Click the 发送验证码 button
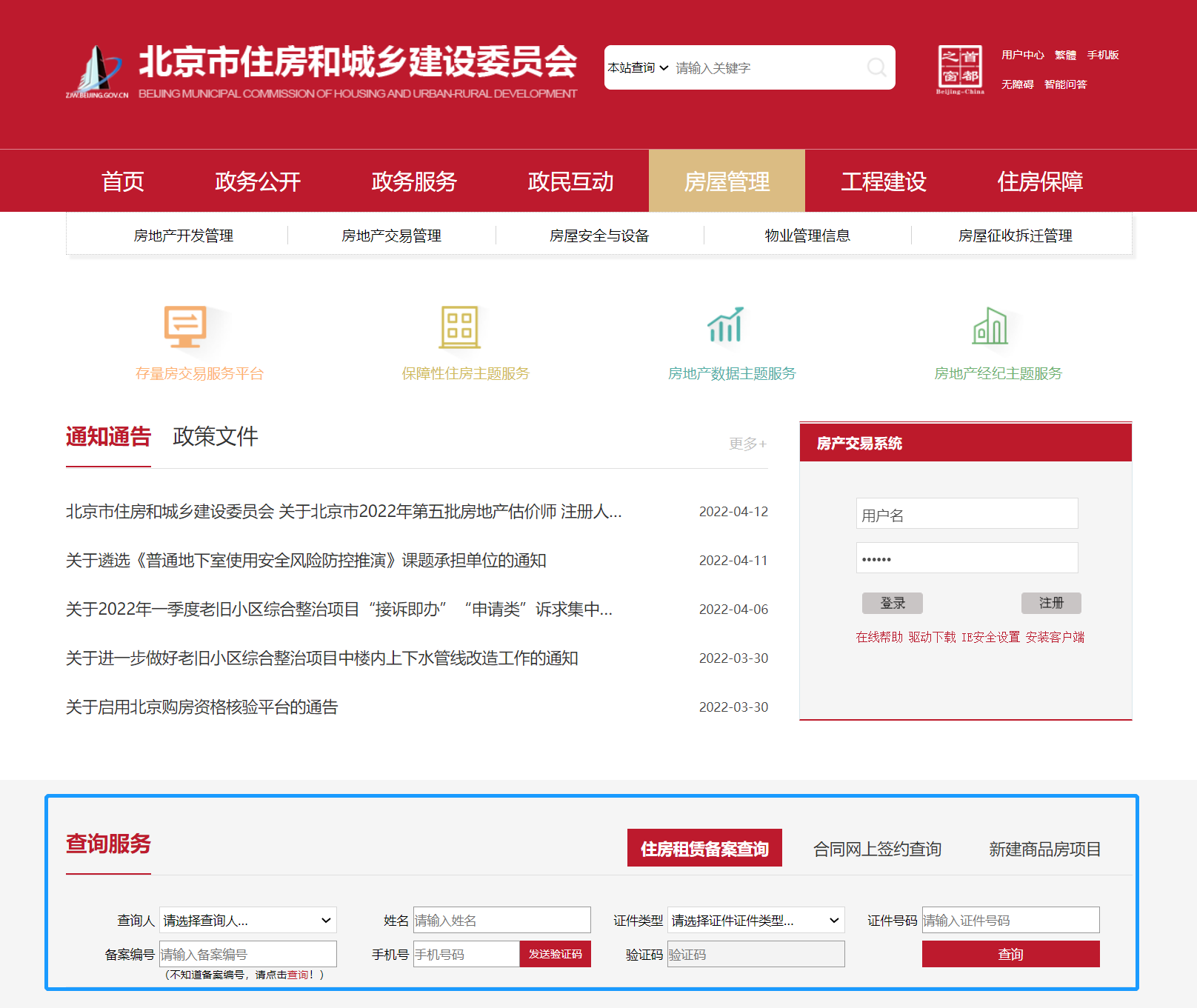This screenshot has height=1008, width=1197. click(x=556, y=954)
